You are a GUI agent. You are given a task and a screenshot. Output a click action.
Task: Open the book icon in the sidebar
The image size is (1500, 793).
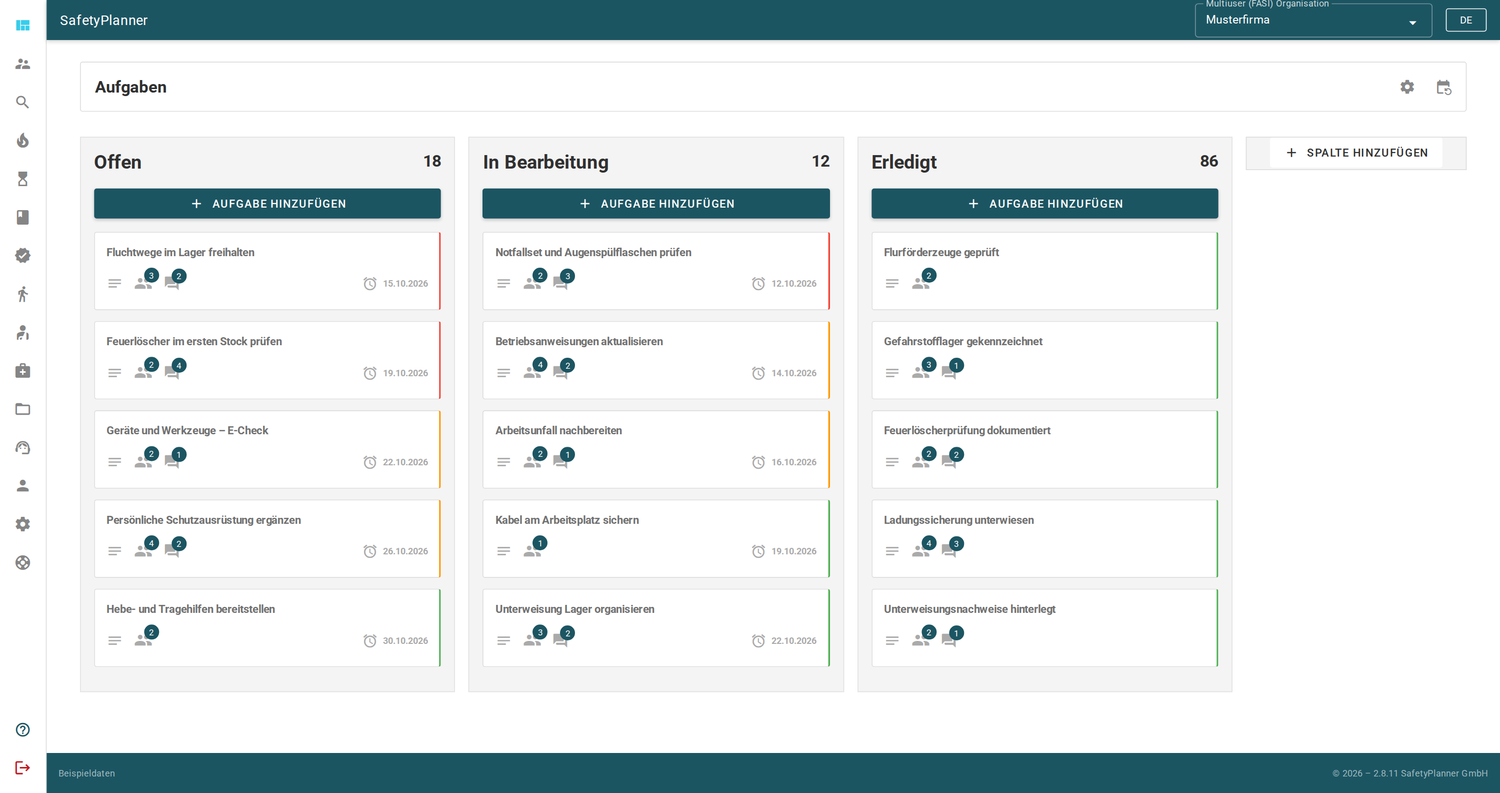[23, 217]
